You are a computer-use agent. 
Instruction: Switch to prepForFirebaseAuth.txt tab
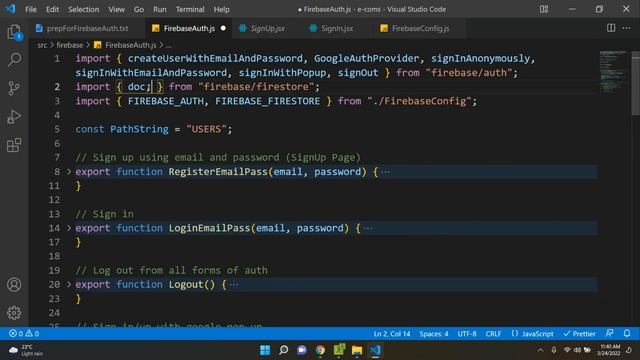coord(87,28)
